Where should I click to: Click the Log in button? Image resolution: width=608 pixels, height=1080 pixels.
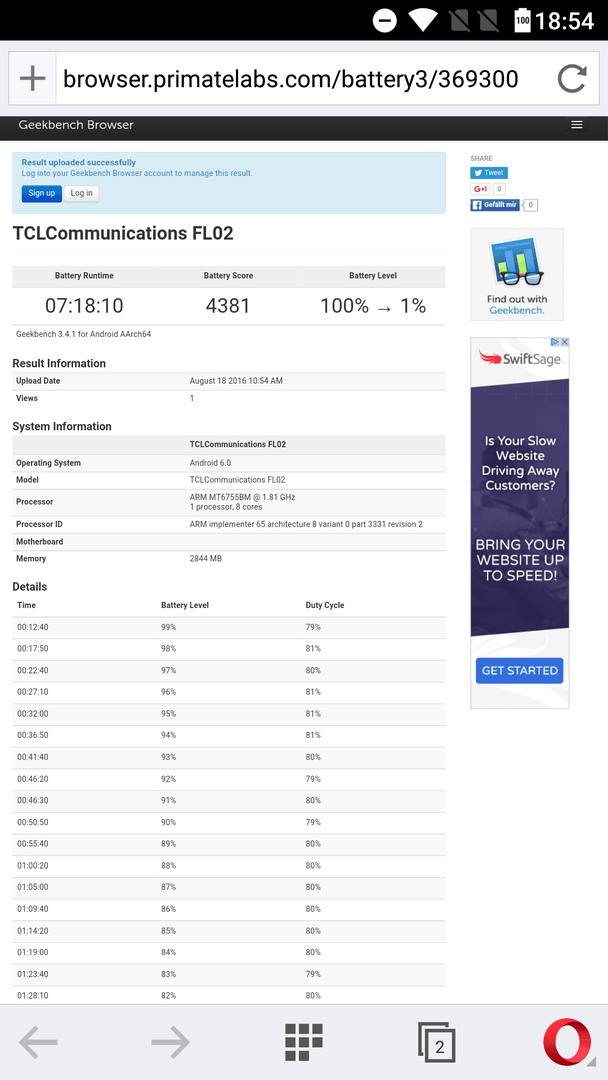coord(81,194)
